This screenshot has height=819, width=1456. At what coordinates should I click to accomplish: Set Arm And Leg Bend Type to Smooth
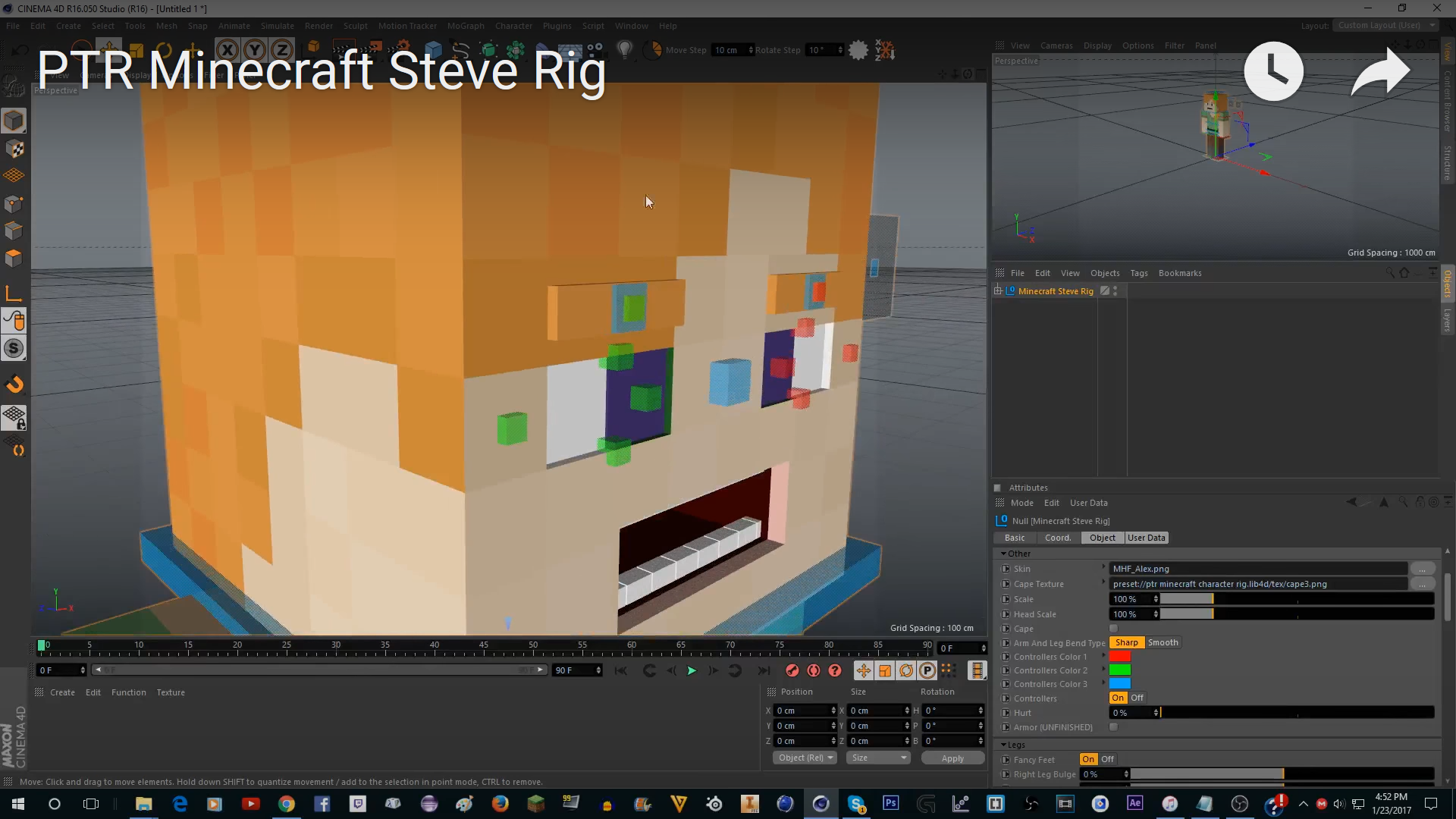click(x=1163, y=642)
